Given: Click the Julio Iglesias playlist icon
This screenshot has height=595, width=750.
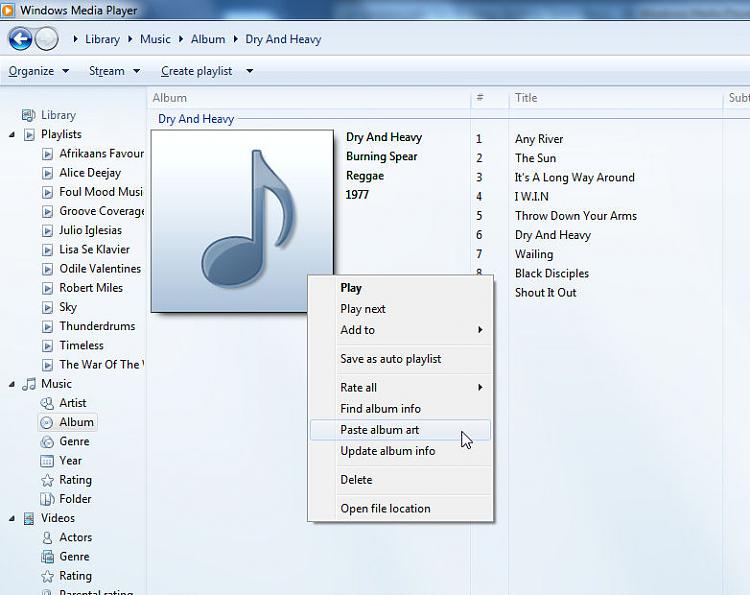Looking at the screenshot, I should coord(47,231).
